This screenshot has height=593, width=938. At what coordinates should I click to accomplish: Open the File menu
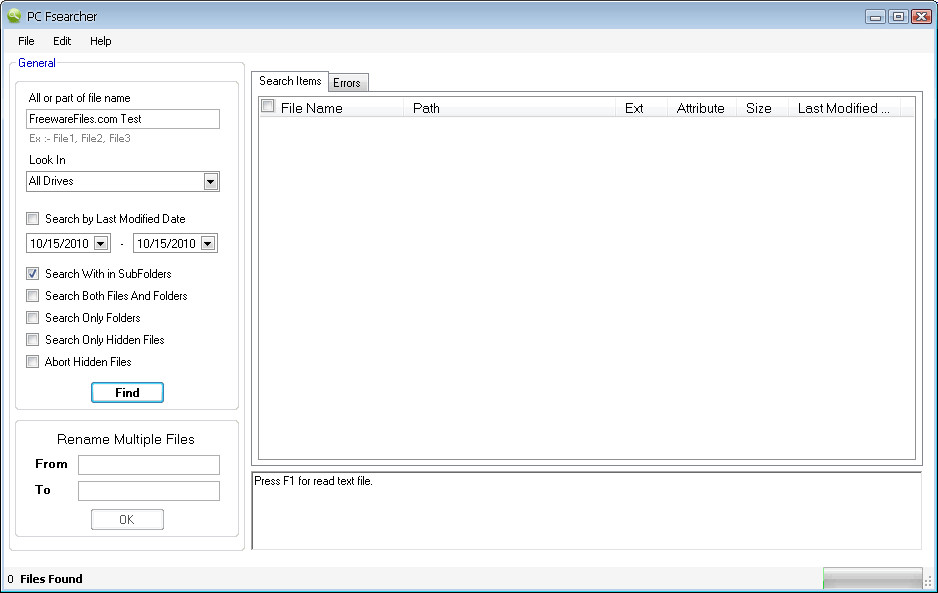[26, 41]
